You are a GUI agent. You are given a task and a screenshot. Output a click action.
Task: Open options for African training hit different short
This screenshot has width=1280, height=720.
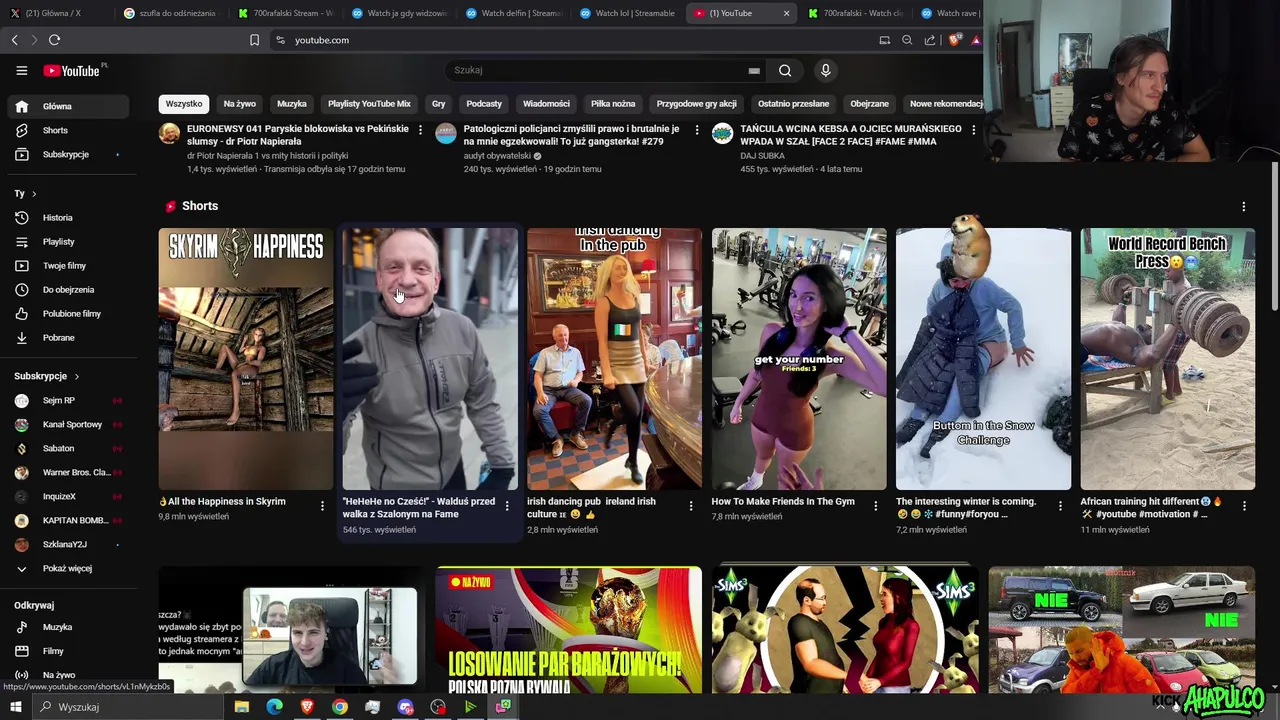tap(1244, 506)
